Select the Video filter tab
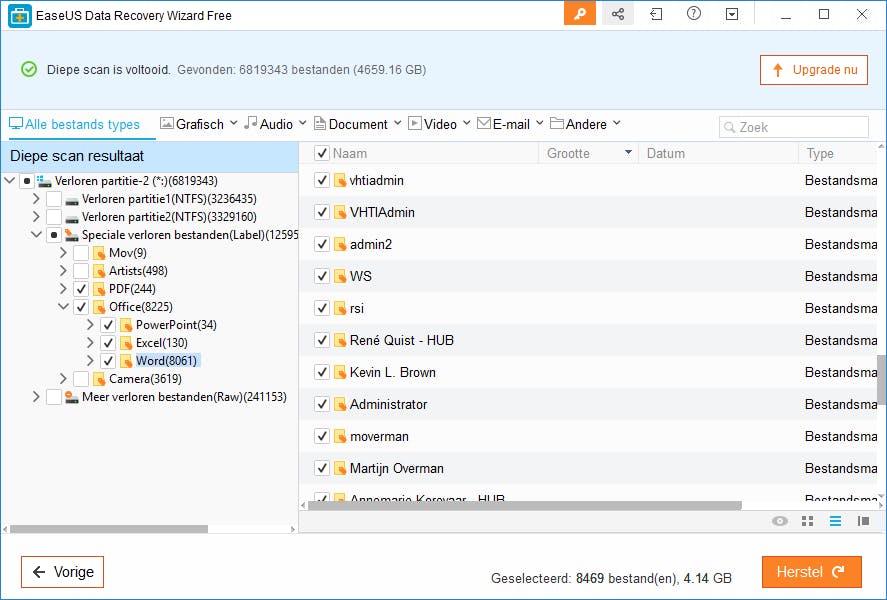The width and height of the screenshot is (887, 600). 433,124
